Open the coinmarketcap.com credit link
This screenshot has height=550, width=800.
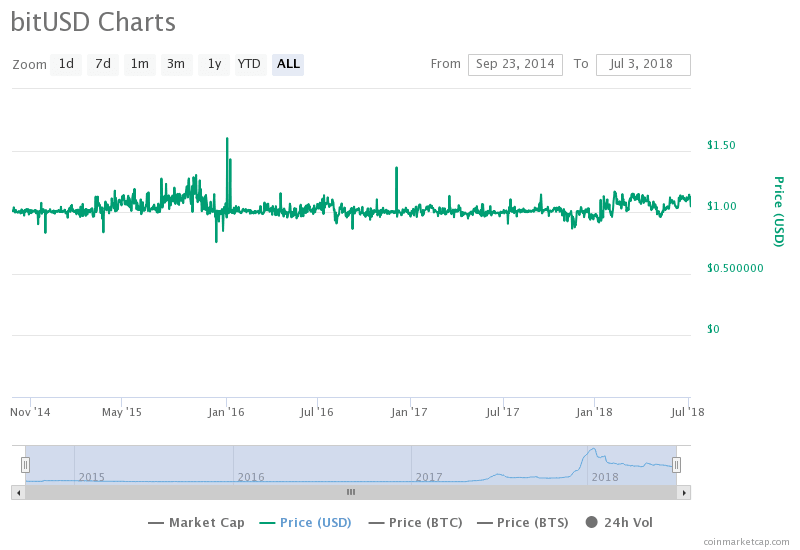(745, 541)
